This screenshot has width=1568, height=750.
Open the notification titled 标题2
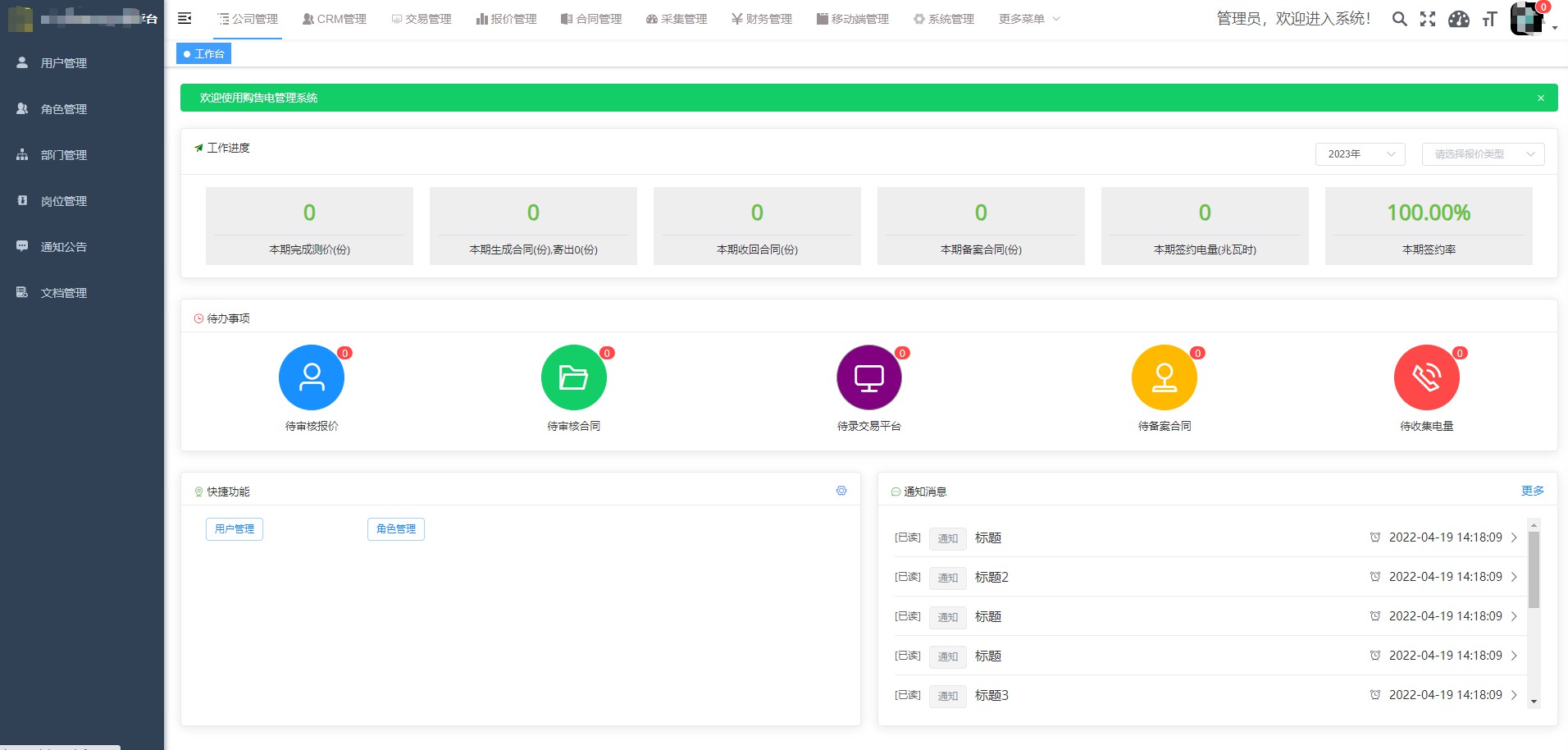pyautogui.click(x=991, y=577)
